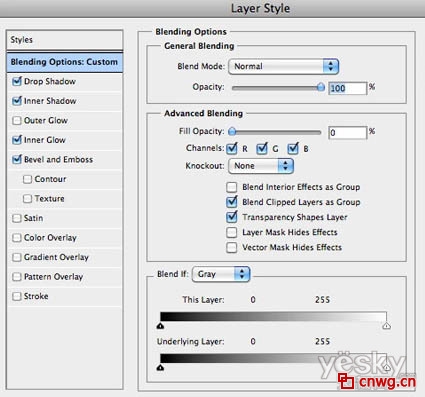
Task: Enable the Color Overlay checkbox
Action: pyautogui.click(x=17, y=238)
